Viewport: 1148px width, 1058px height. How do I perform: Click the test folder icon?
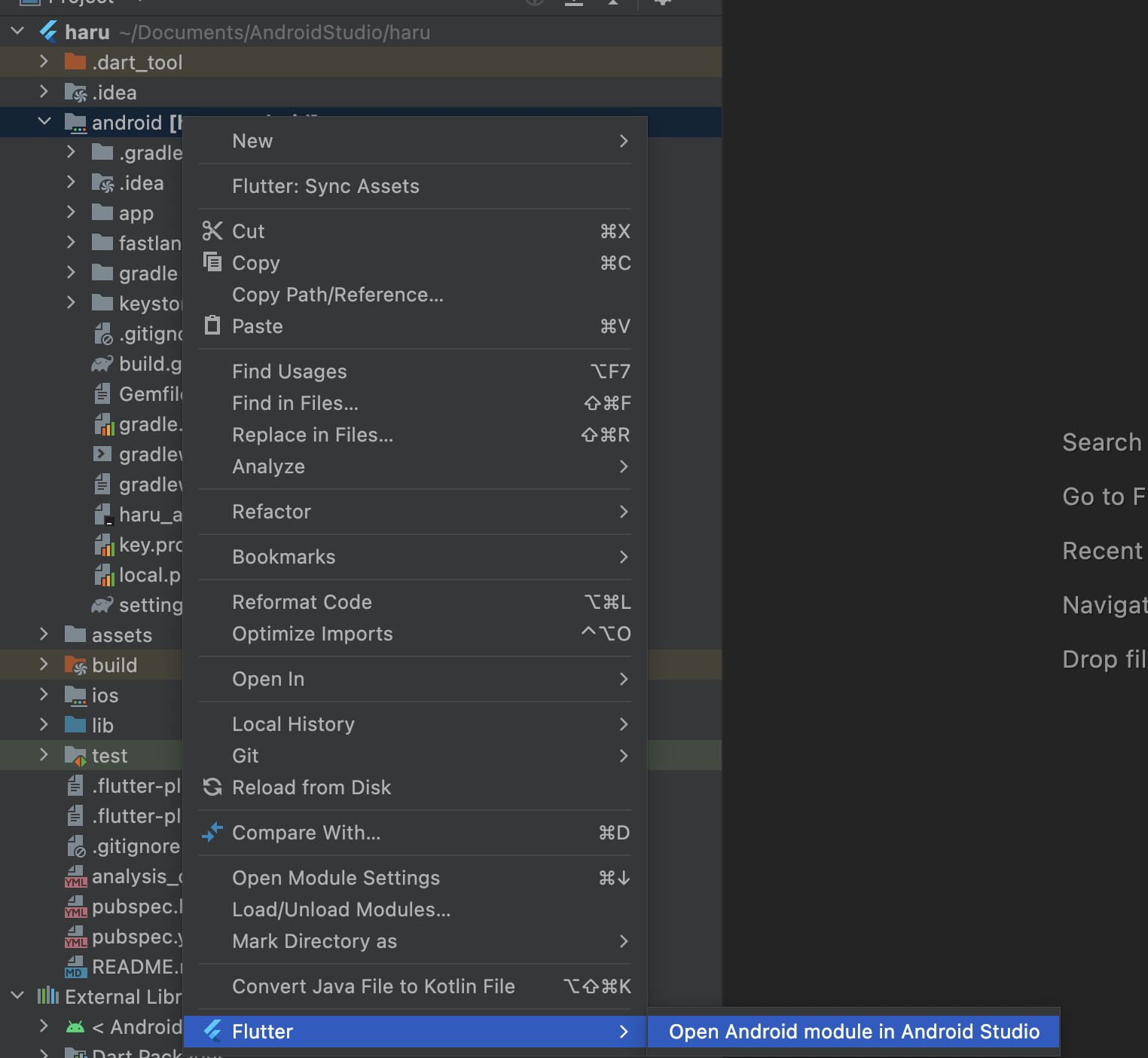pos(75,756)
